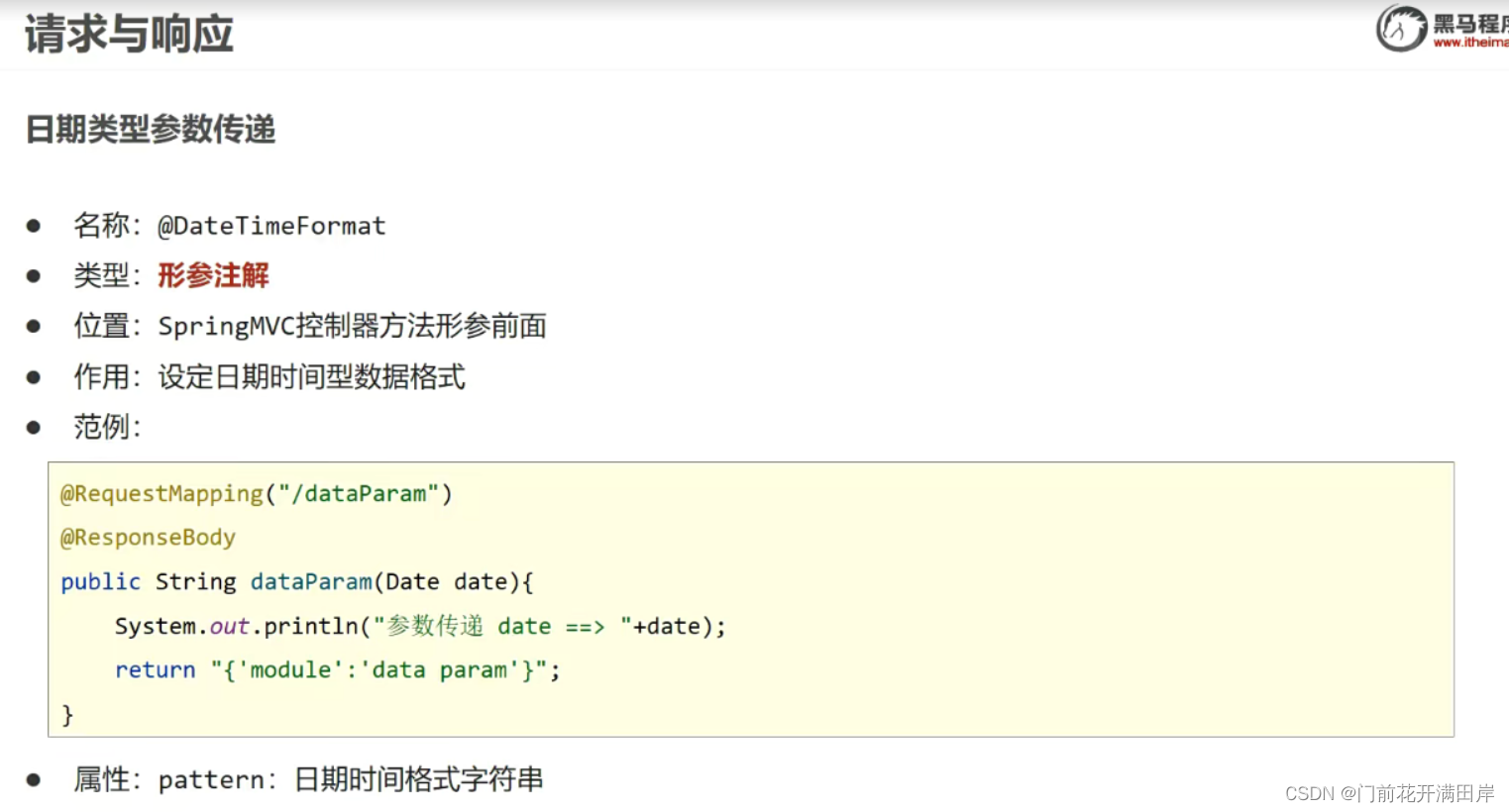This screenshot has height=812, width=1509.
Task: Click the label 作用：
Action: point(108,377)
